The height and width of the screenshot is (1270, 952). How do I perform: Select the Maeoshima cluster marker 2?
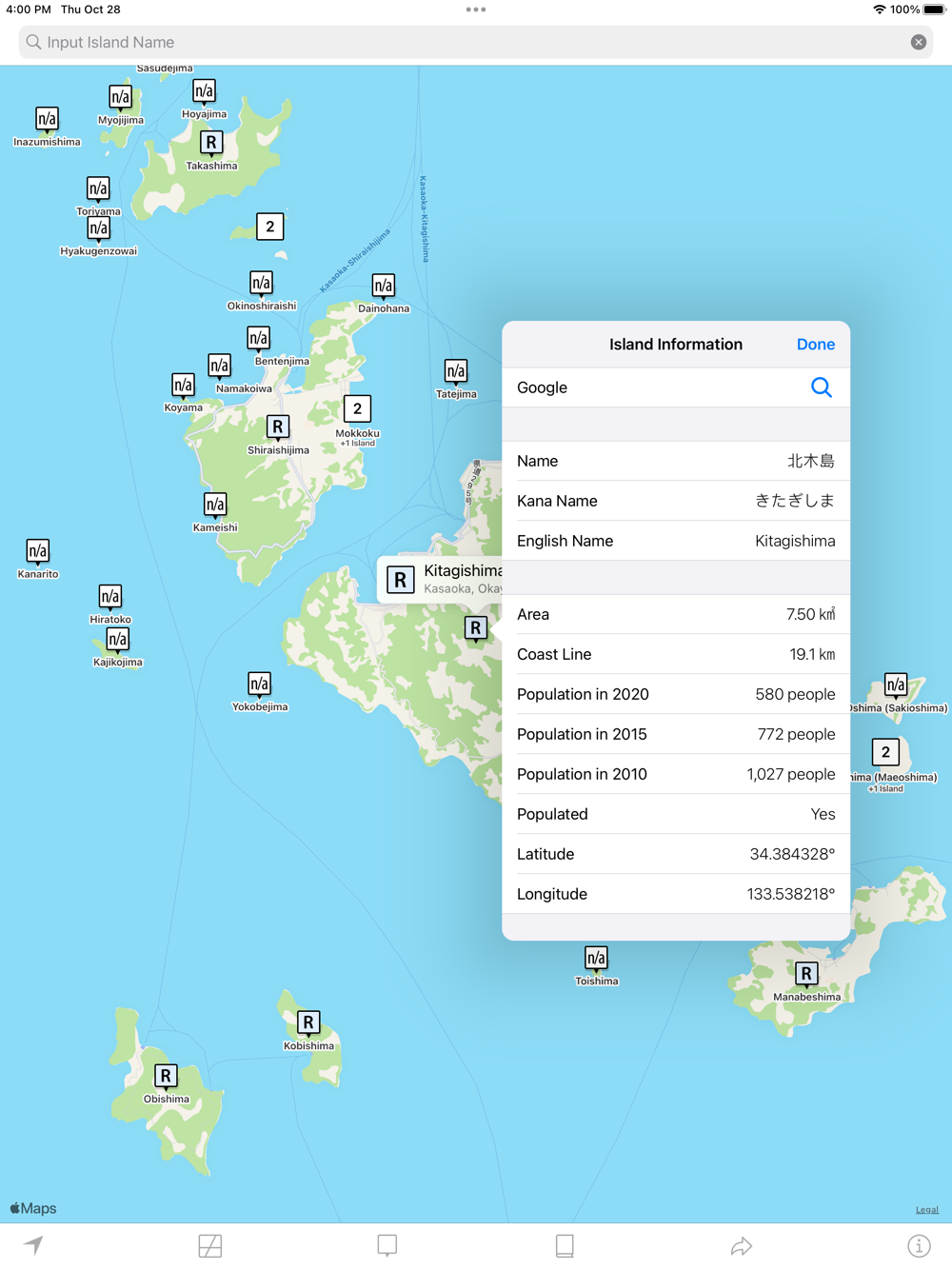click(885, 752)
